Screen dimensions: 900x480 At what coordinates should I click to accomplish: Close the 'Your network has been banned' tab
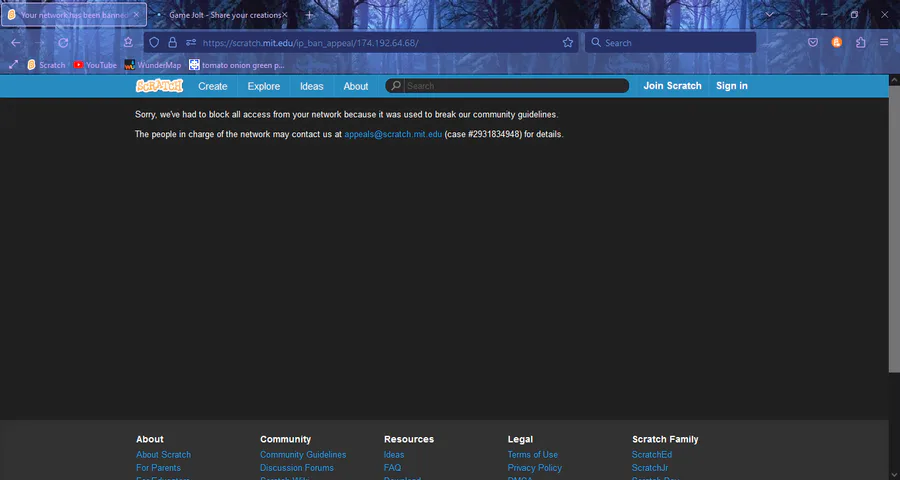pos(136,15)
